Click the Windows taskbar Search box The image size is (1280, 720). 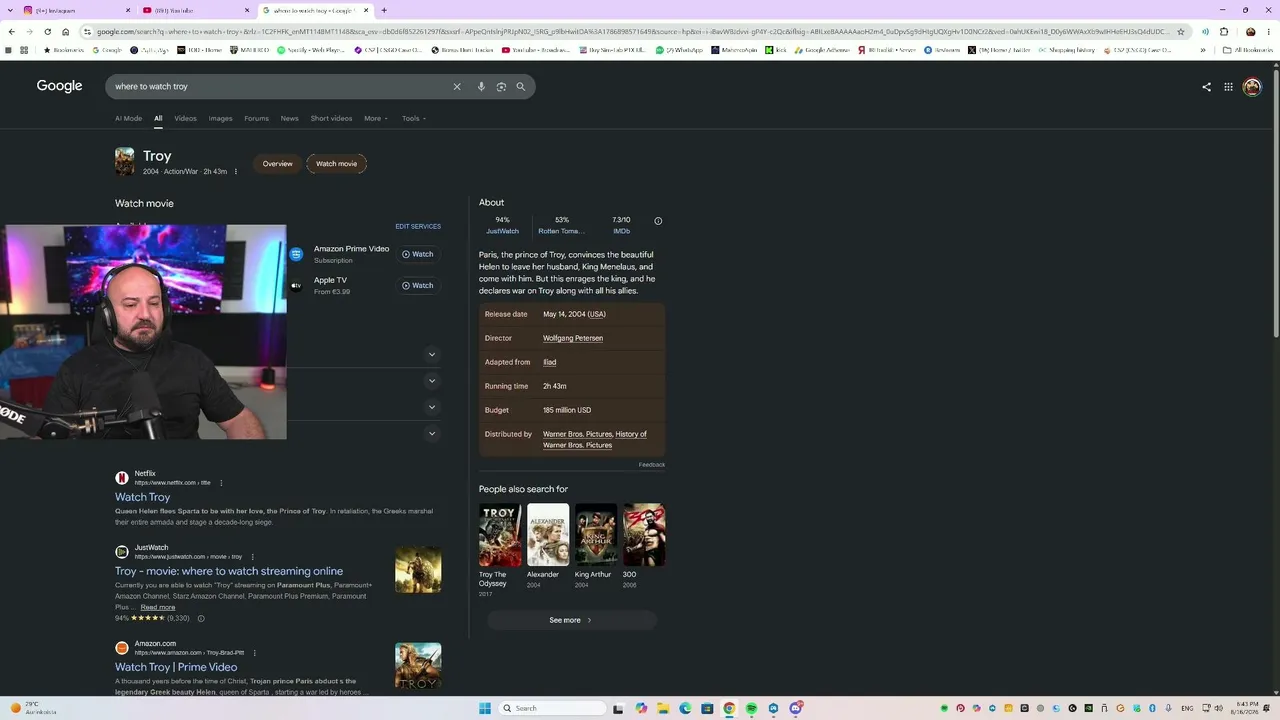(x=552, y=709)
